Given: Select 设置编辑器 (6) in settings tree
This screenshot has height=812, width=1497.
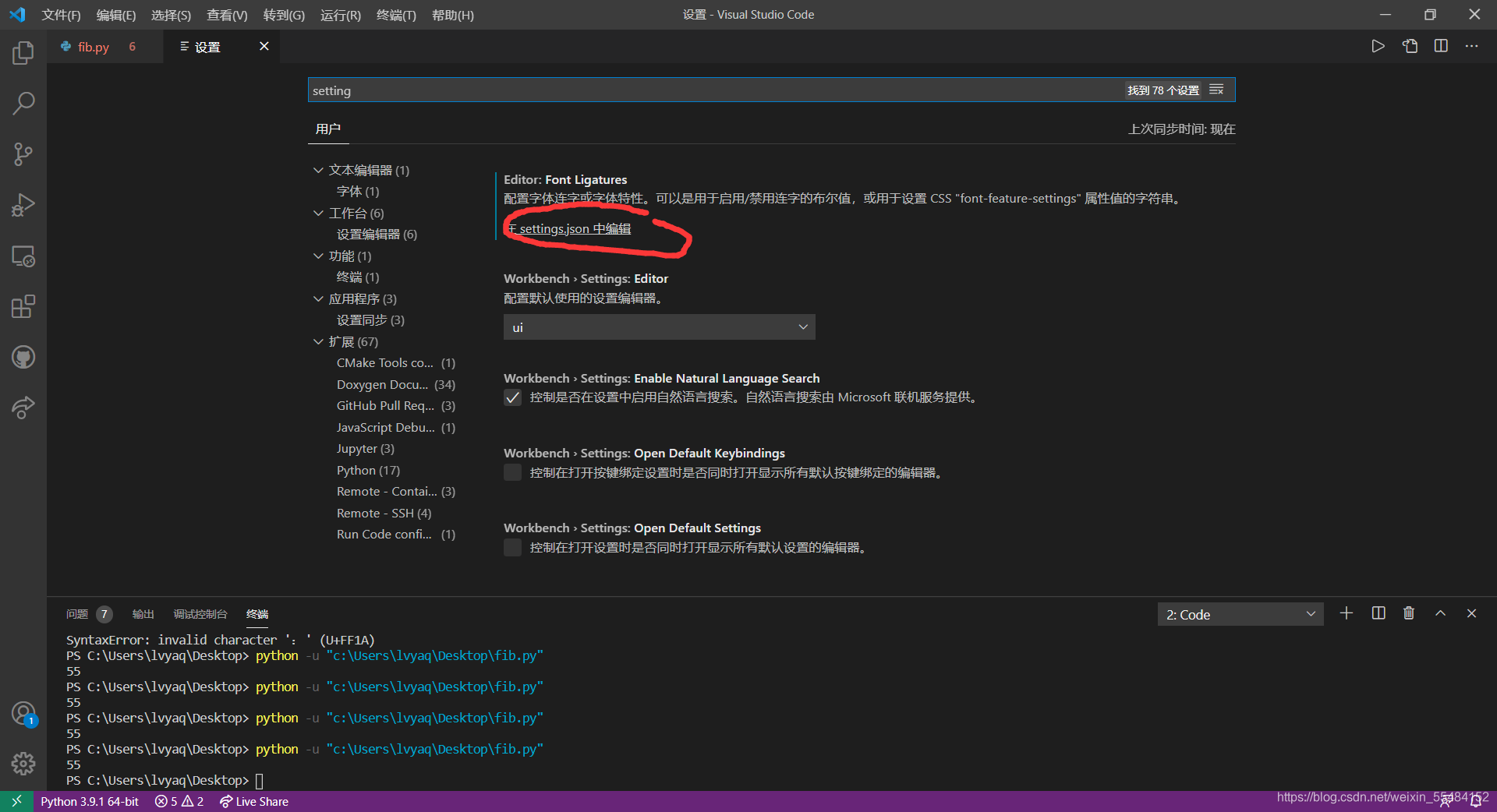Looking at the screenshot, I should pos(377,235).
